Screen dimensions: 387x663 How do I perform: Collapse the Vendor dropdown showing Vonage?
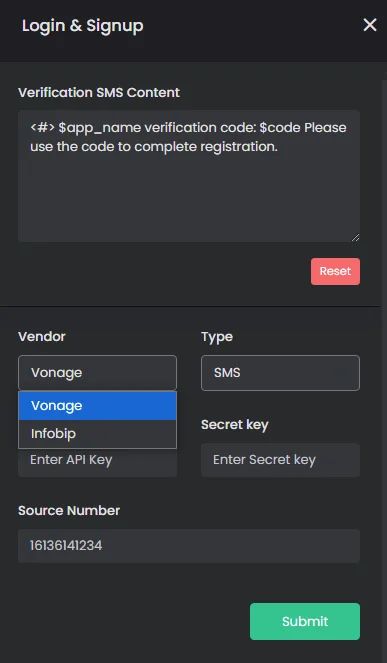pos(97,373)
